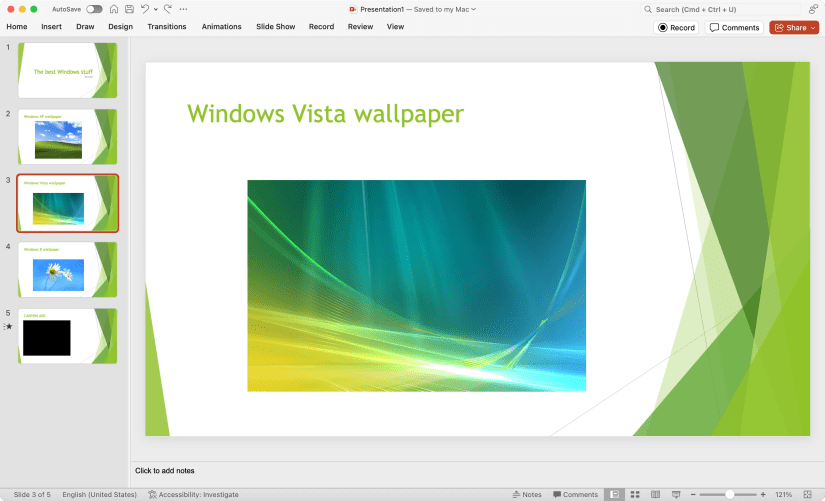825x501 pixels.
Task: Click the Save floppy disk icon
Action: click(129, 9)
